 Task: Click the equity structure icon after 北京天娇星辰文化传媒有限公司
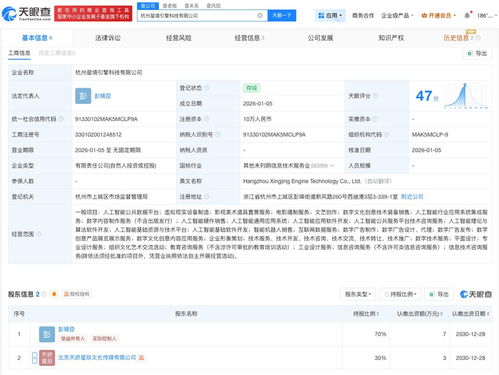pyautogui.click(x=142, y=358)
